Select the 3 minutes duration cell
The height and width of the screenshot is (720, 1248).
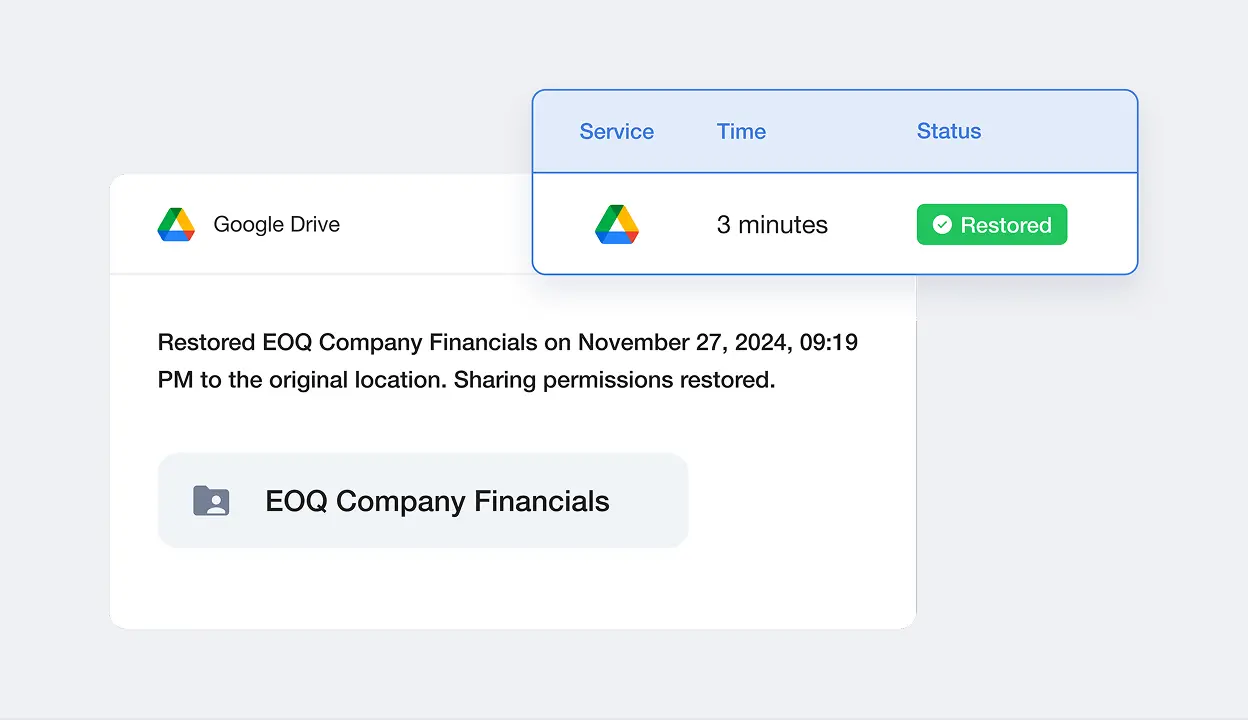771,224
